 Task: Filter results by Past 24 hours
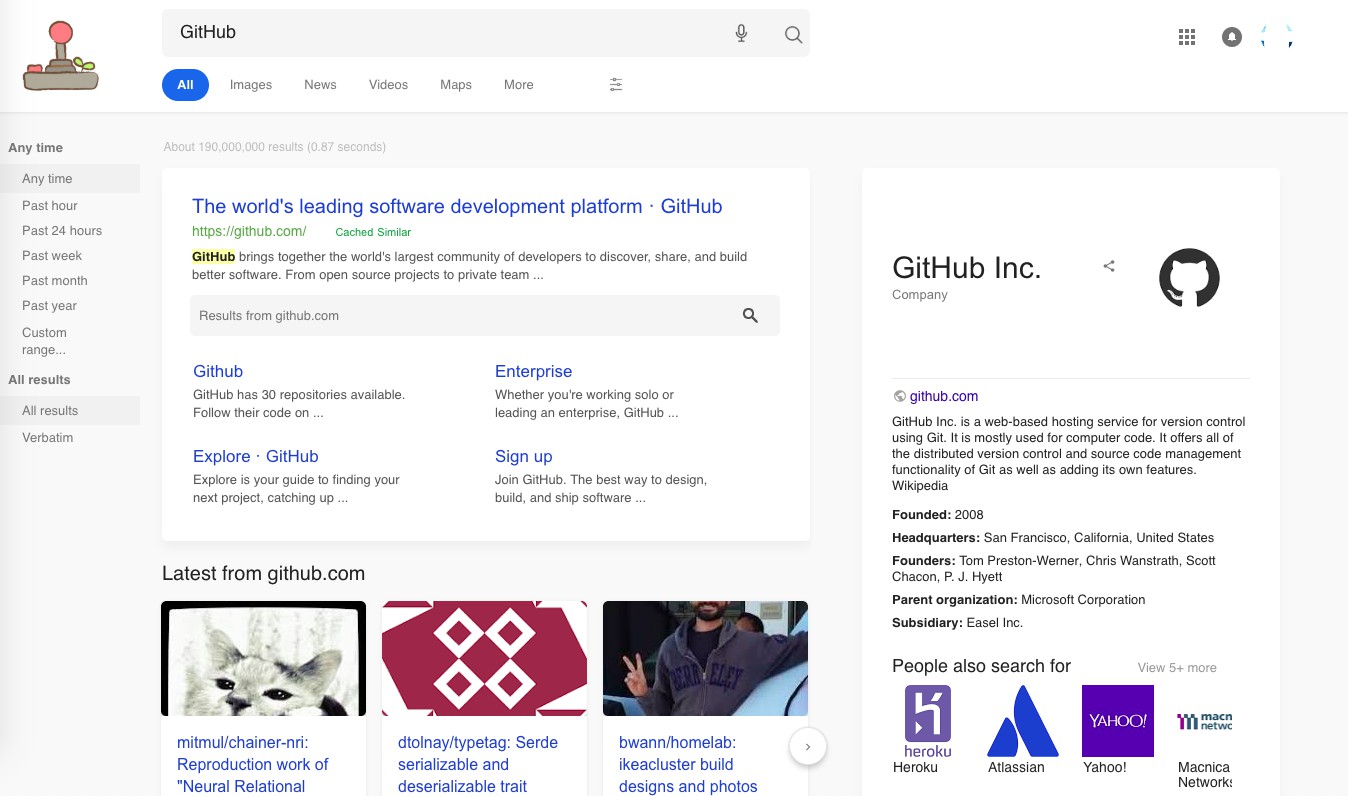tap(62, 230)
